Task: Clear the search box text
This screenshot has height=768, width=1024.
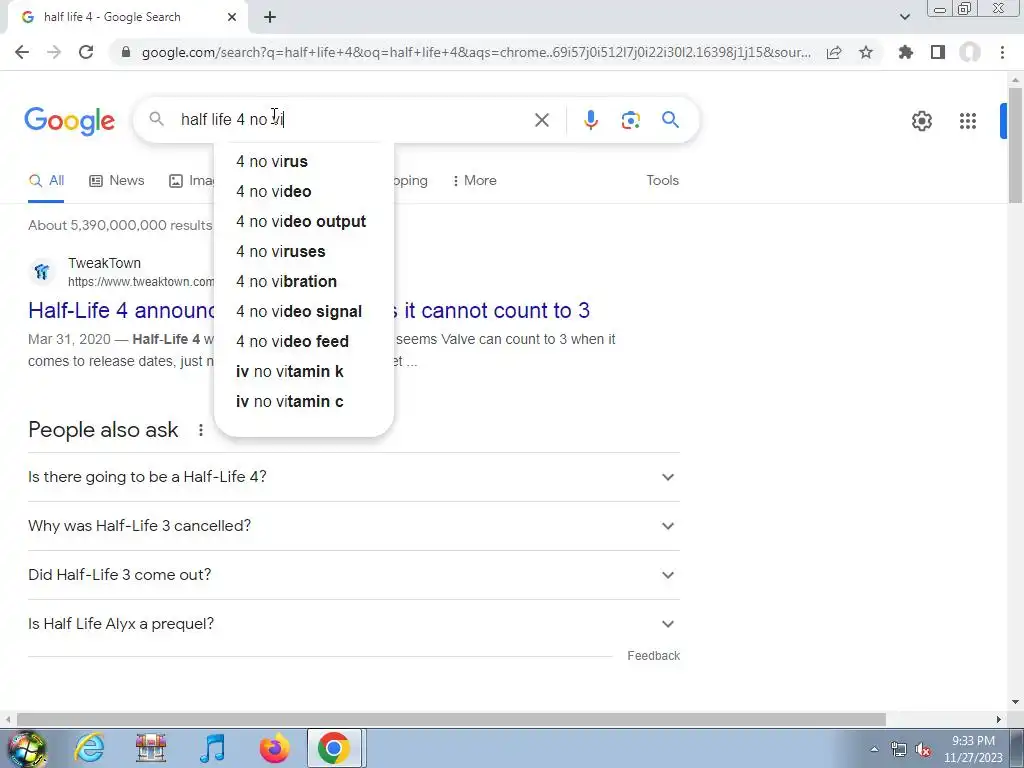Action: (541, 120)
